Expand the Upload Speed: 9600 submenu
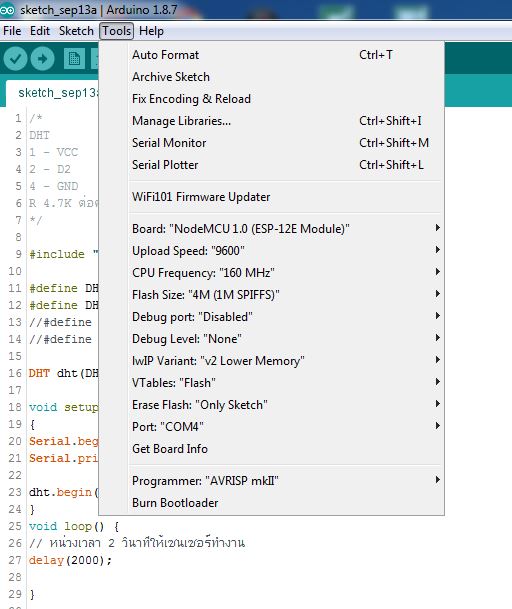The width and height of the screenshot is (512, 609). (287, 251)
